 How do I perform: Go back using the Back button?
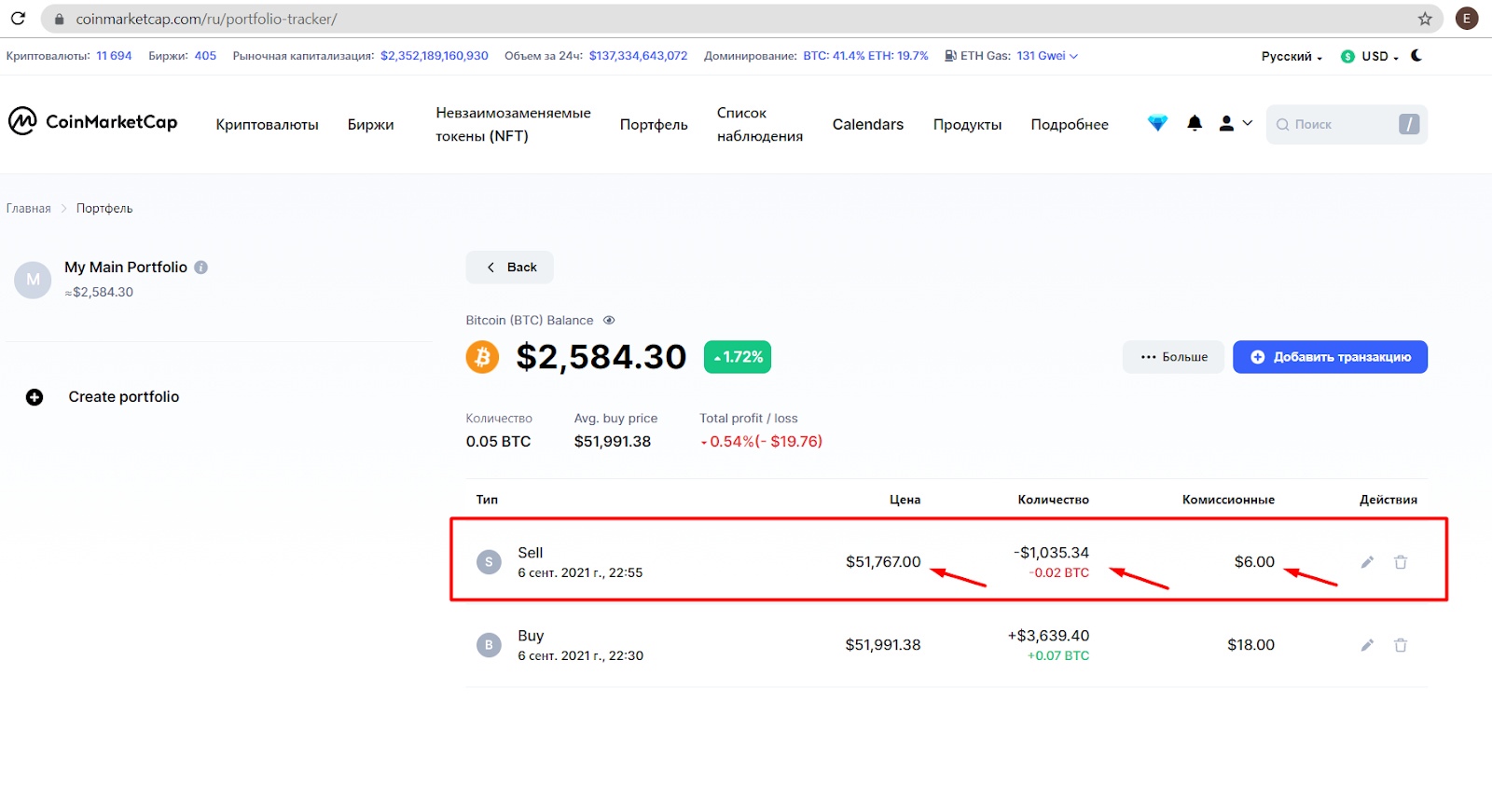click(x=510, y=267)
